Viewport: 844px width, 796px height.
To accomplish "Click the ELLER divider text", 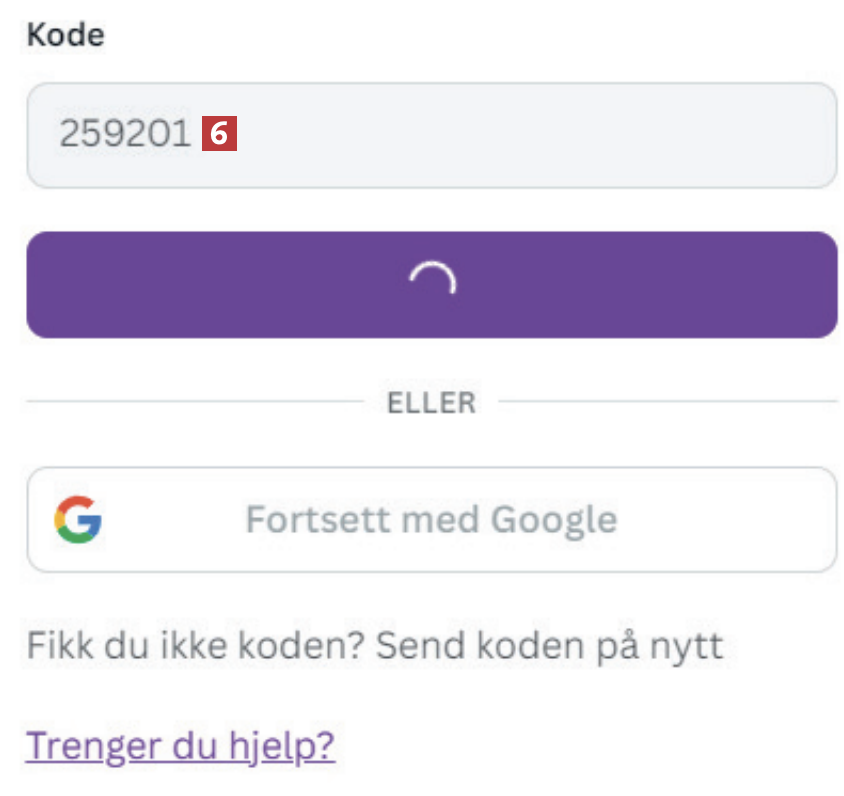I will pyautogui.click(x=431, y=403).
